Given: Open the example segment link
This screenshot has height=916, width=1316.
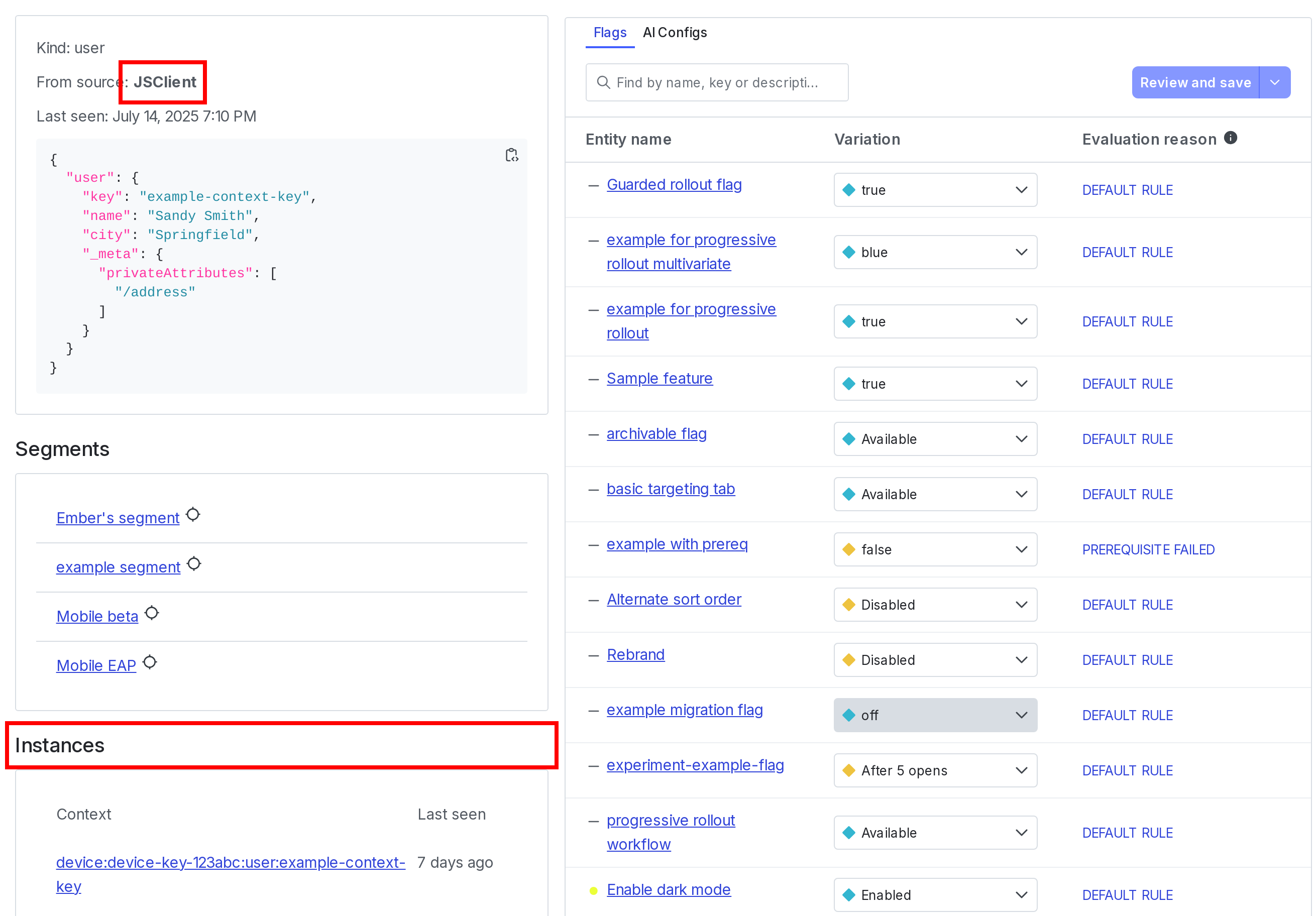Looking at the screenshot, I should pyautogui.click(x=118, y=567).
